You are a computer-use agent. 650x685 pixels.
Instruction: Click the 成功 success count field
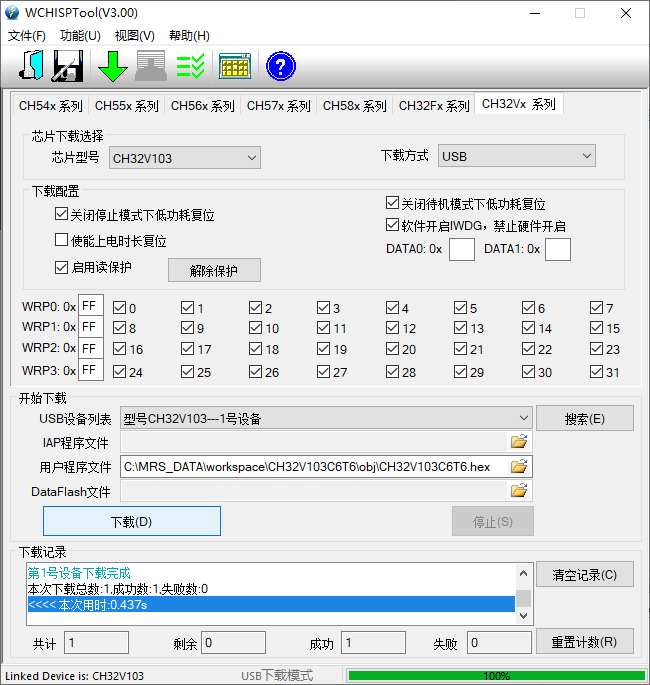click(373, 643)
